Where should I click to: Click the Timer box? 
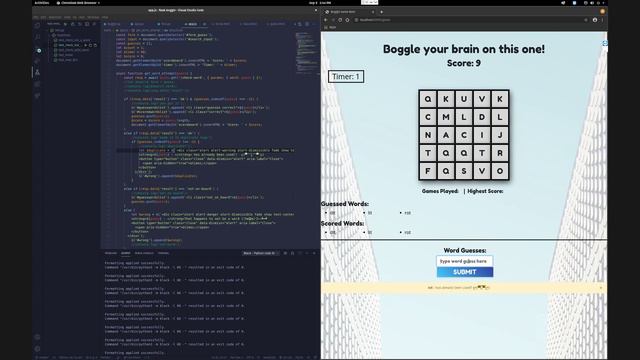pos(346,76)
